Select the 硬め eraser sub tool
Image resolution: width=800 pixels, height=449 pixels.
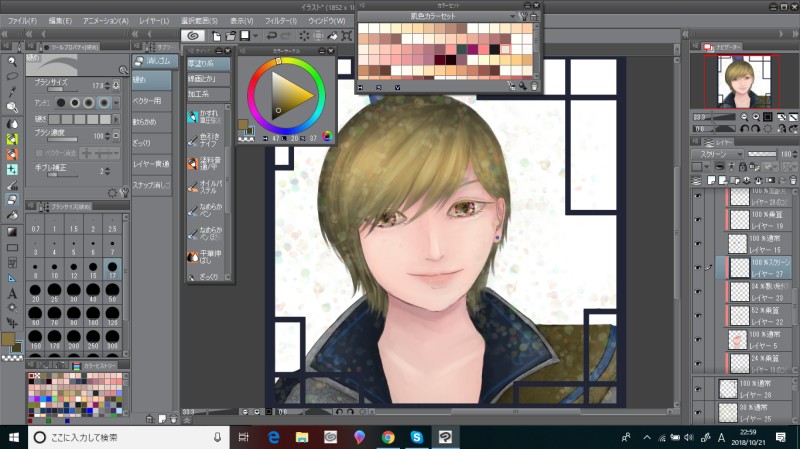tap(152, 80)
